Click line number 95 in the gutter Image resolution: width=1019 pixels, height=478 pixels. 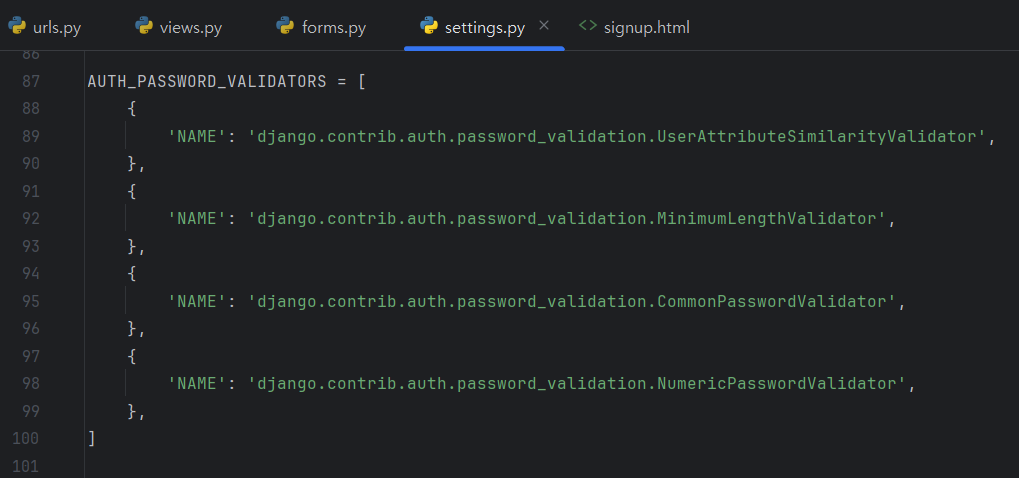30,301
